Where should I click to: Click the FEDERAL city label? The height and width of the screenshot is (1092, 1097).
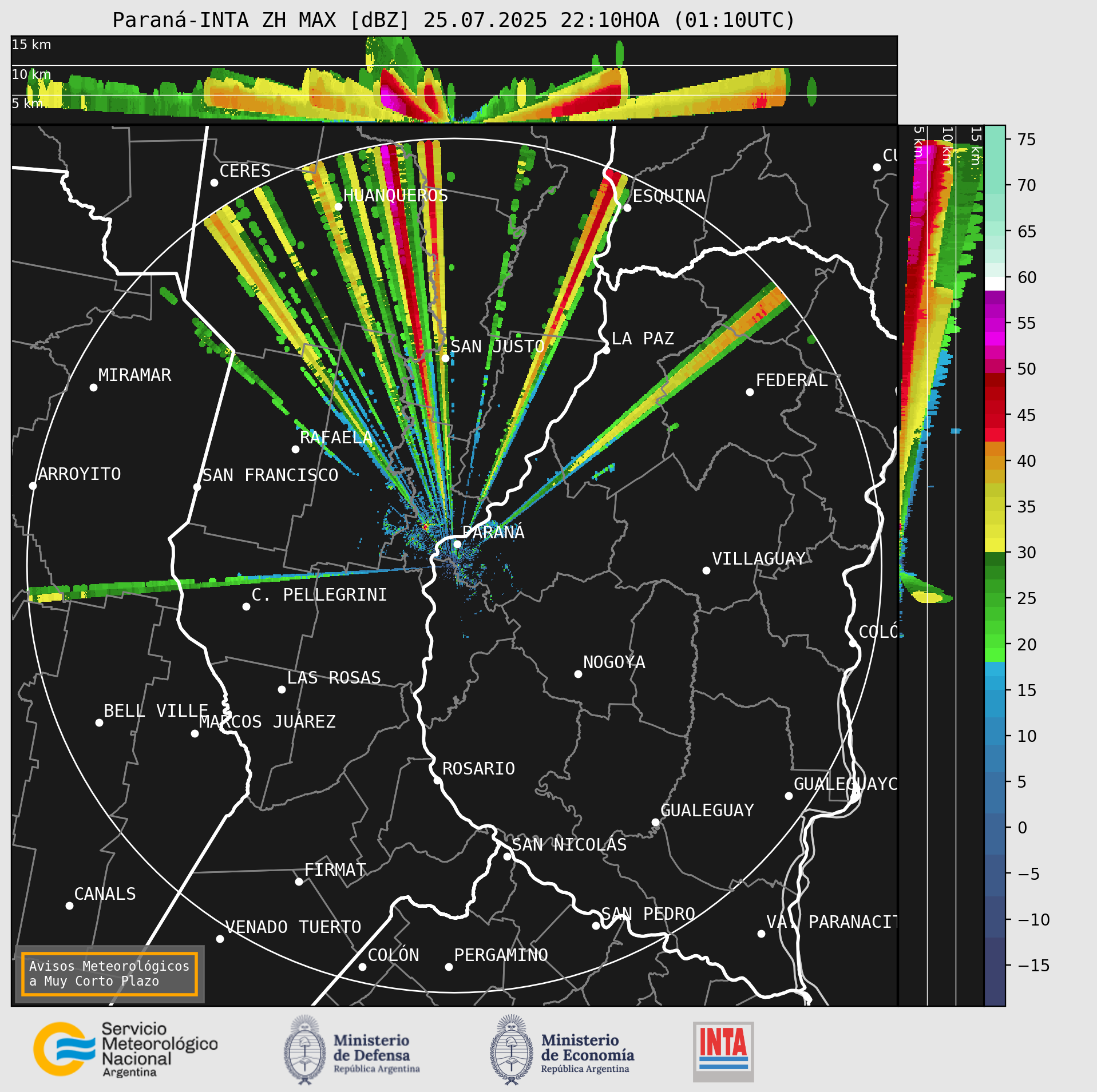(791, 380)
